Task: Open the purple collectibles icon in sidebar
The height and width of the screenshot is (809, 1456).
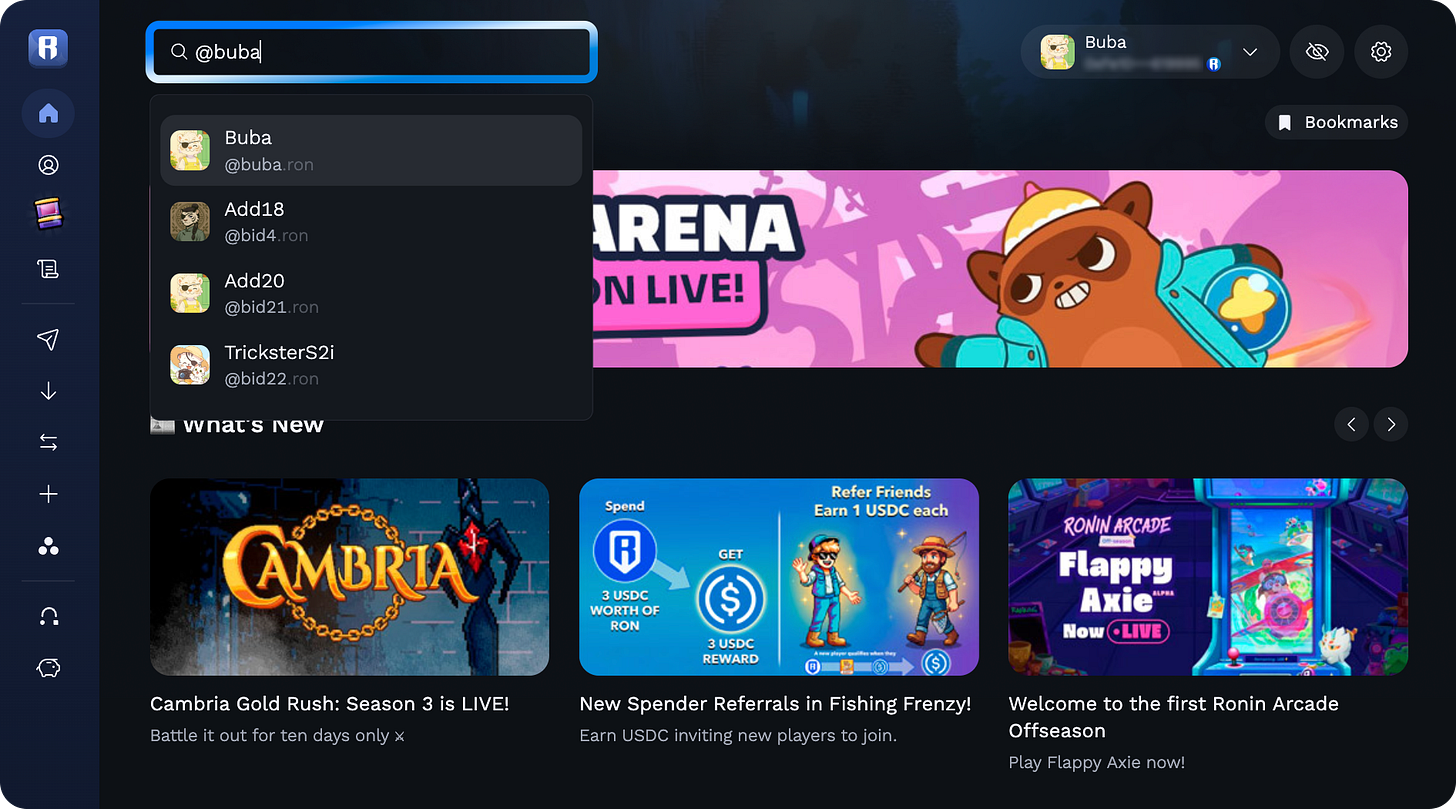Action: pyautogui.click(x=48, y=214)
